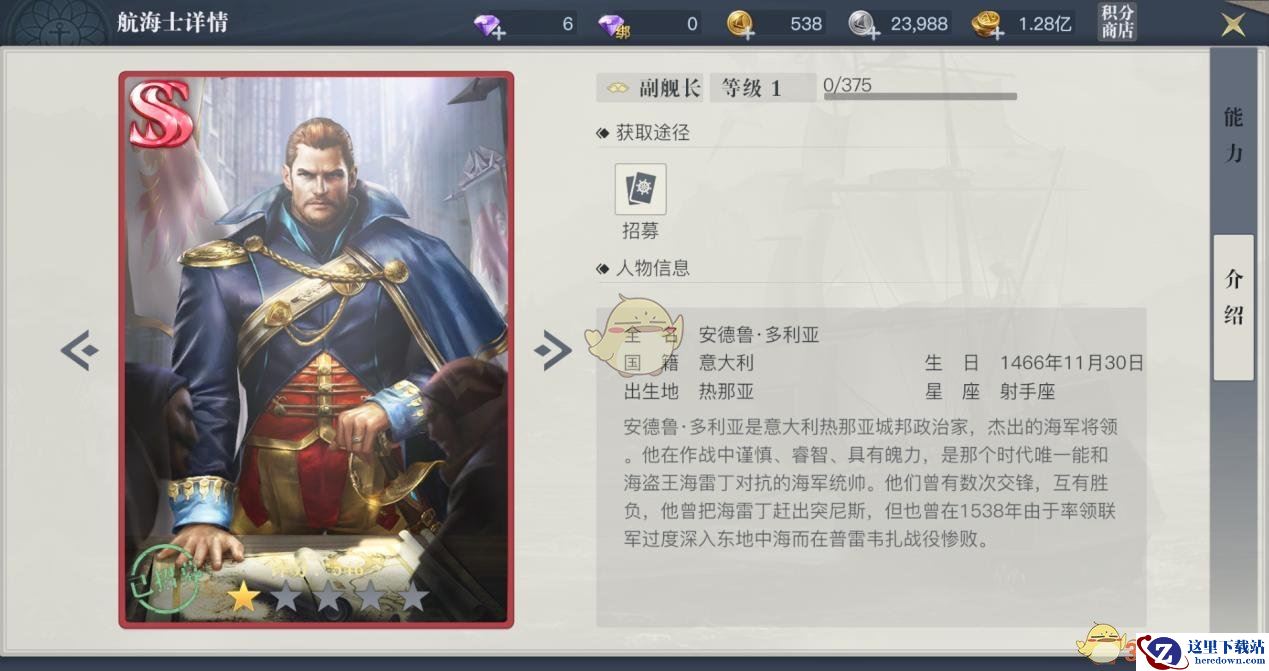Click the red S rank badge
The height and width of the screenshot is (671, 1269).
point(160,114)
